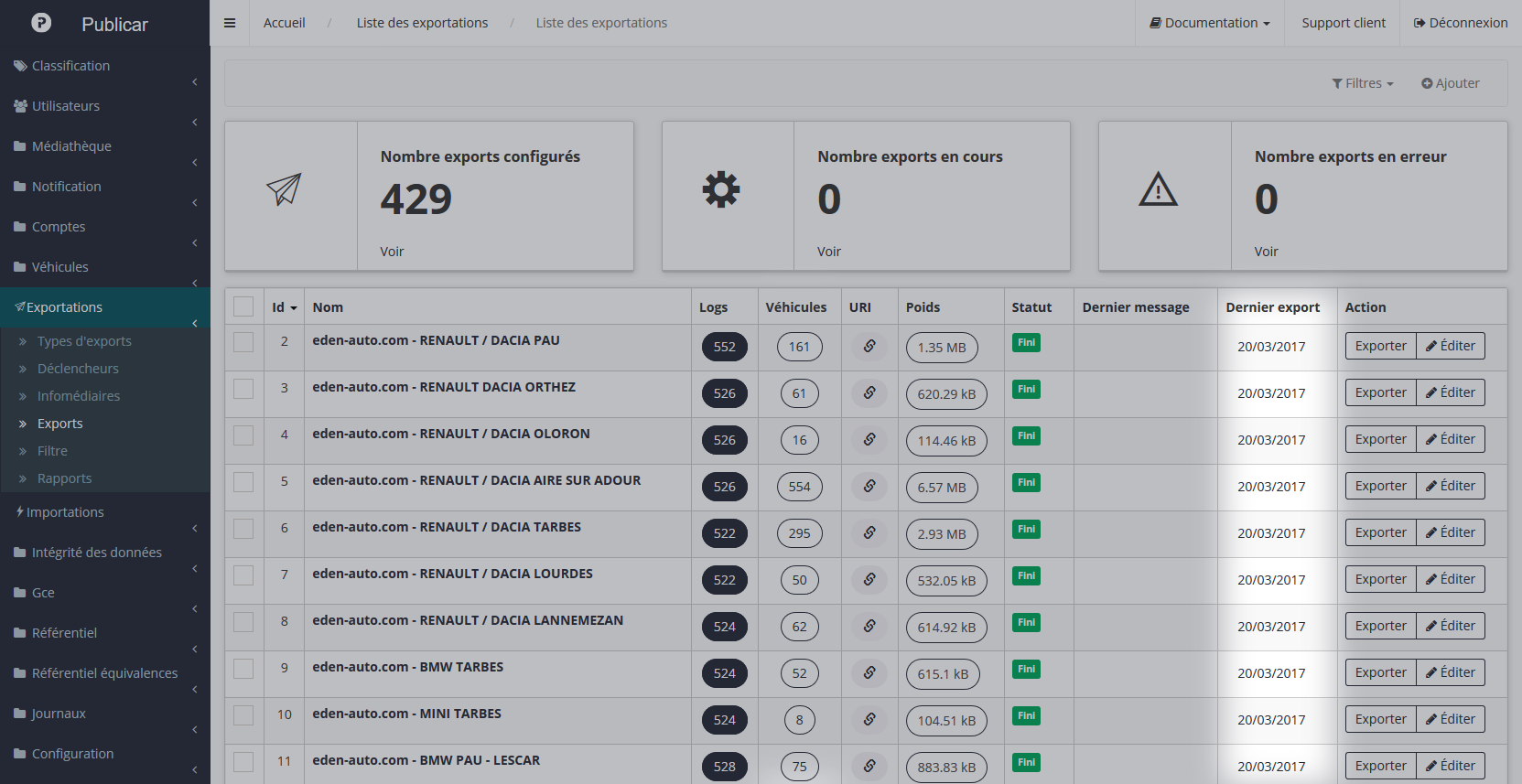Check the checkbox for export Id 6
Viewport: 1522px width, 784px height.
click(243, 529)
